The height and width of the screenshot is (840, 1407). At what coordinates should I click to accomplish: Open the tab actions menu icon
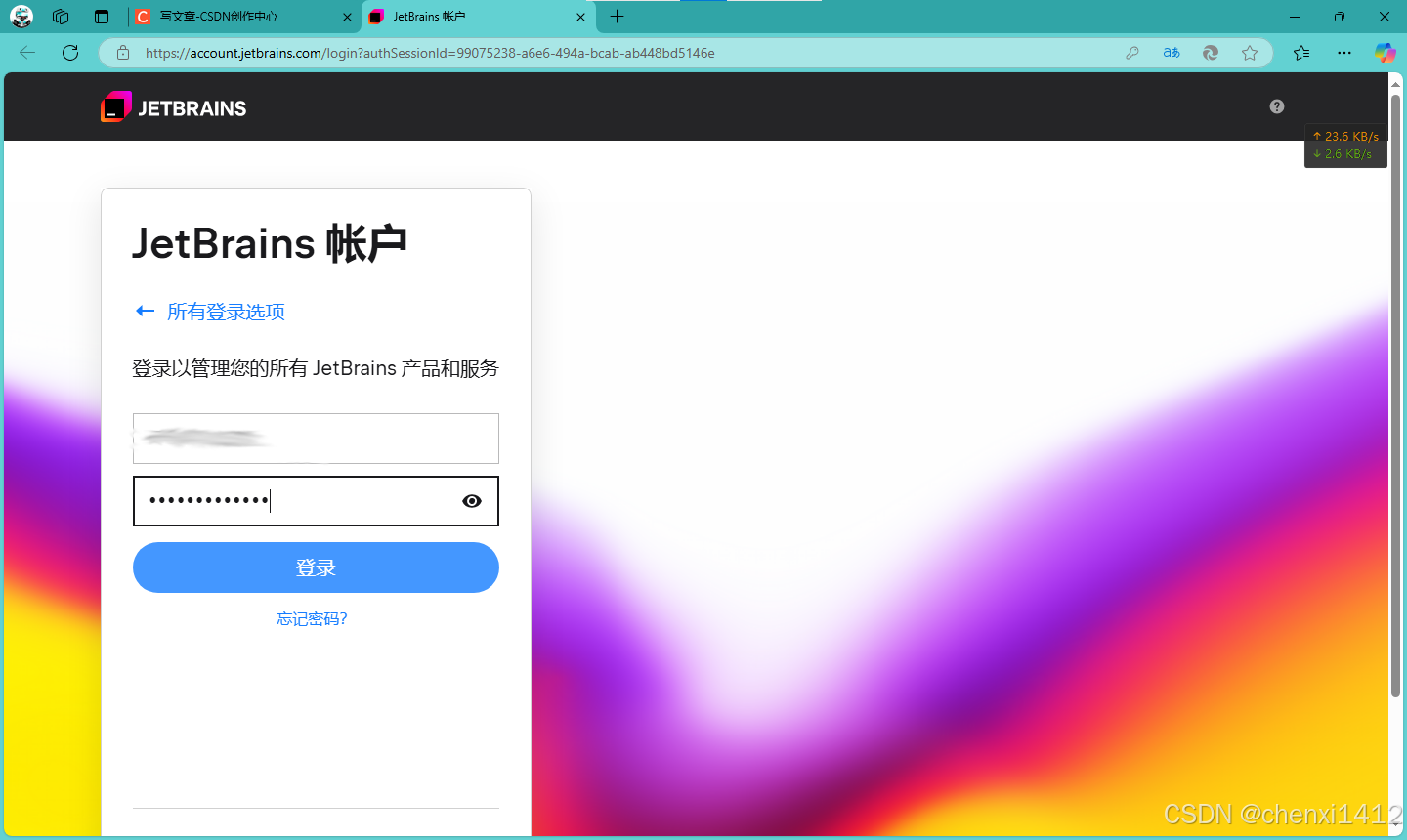pos(102,17)
